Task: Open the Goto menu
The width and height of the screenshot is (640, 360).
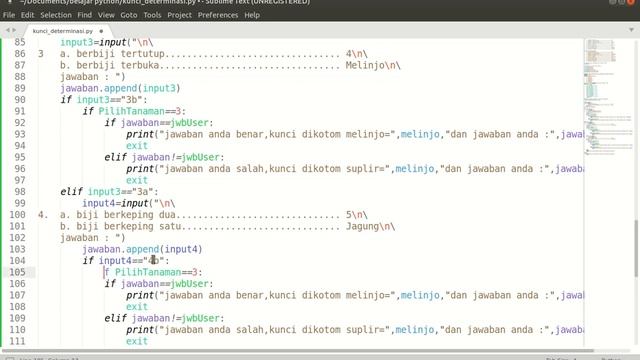Action: point(129,15)
